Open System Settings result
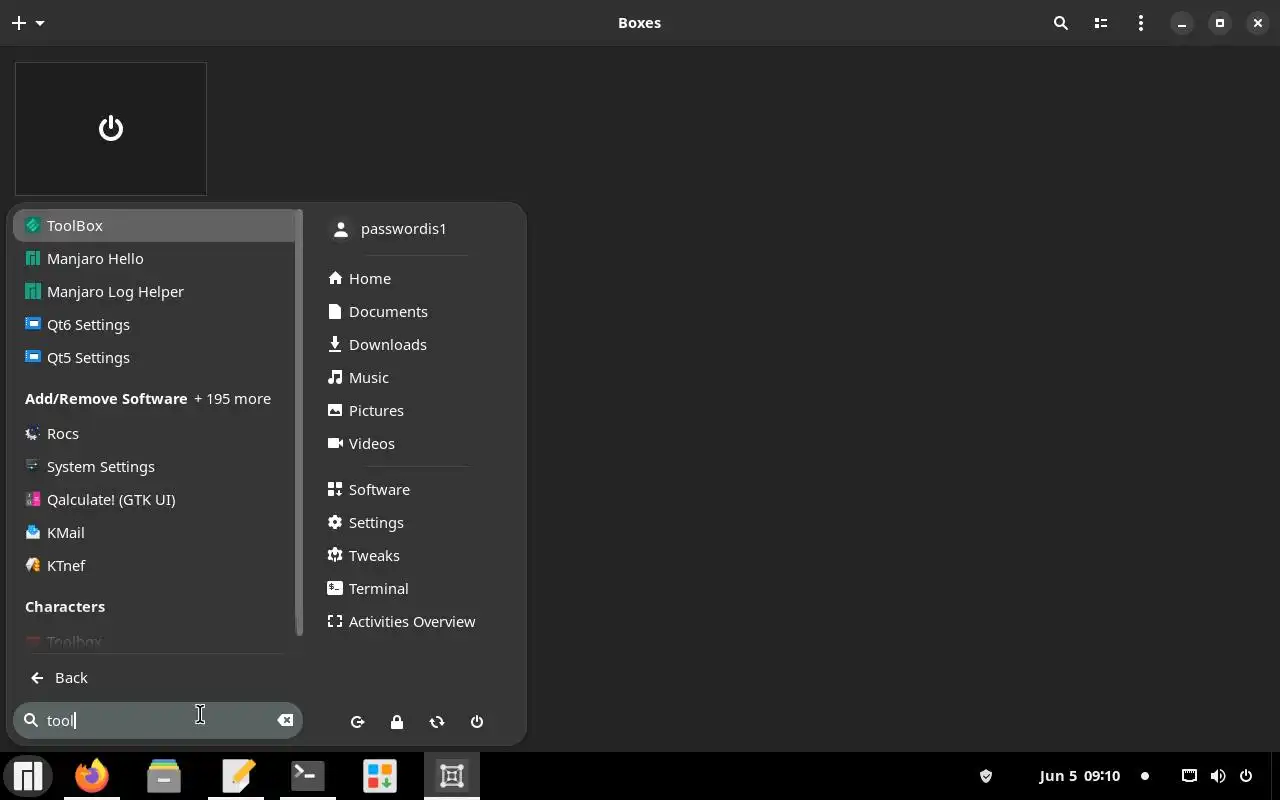Image resolution: width=1280 pixels, height=800 pixels. click(155, 467)
